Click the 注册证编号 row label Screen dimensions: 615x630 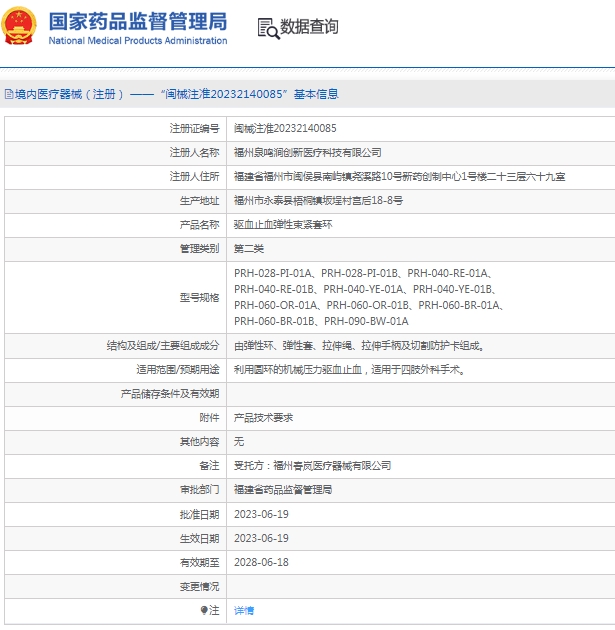pyautogui.click(x=194, y=129)
